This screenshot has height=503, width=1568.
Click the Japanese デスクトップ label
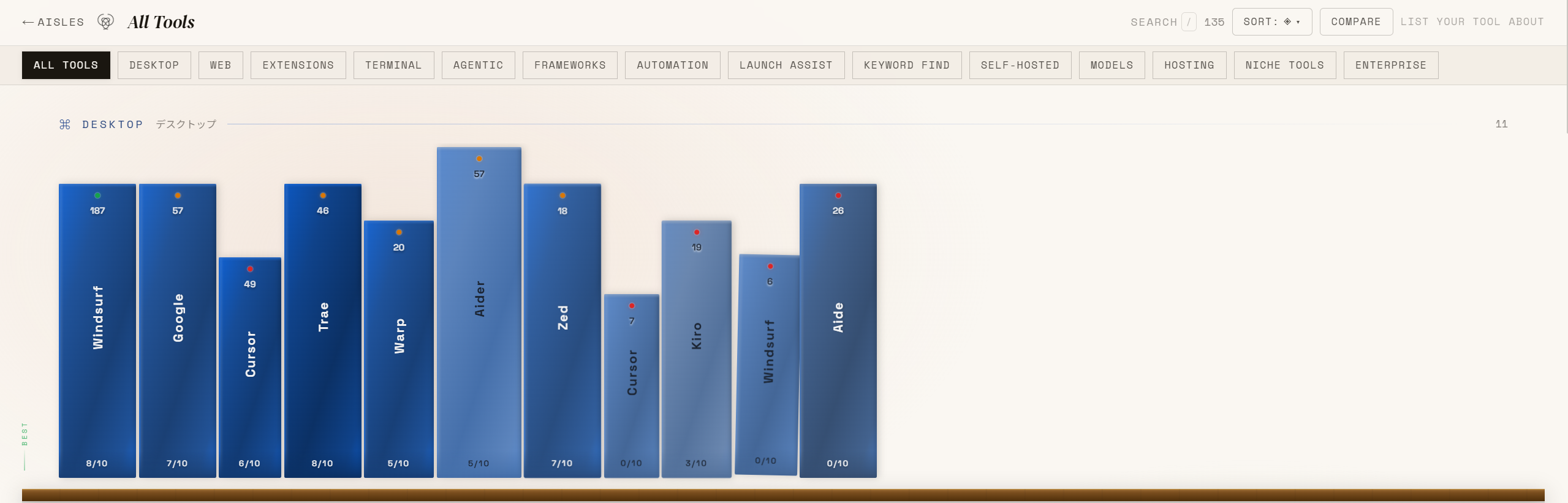[x=186, y=124]
